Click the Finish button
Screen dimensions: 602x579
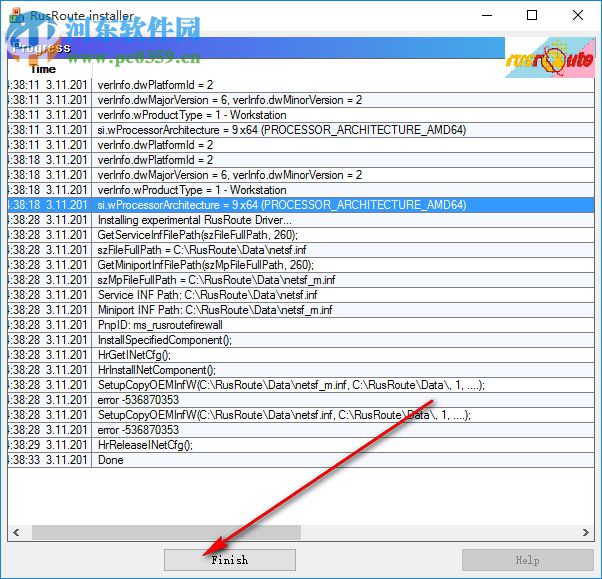[230, 560]
